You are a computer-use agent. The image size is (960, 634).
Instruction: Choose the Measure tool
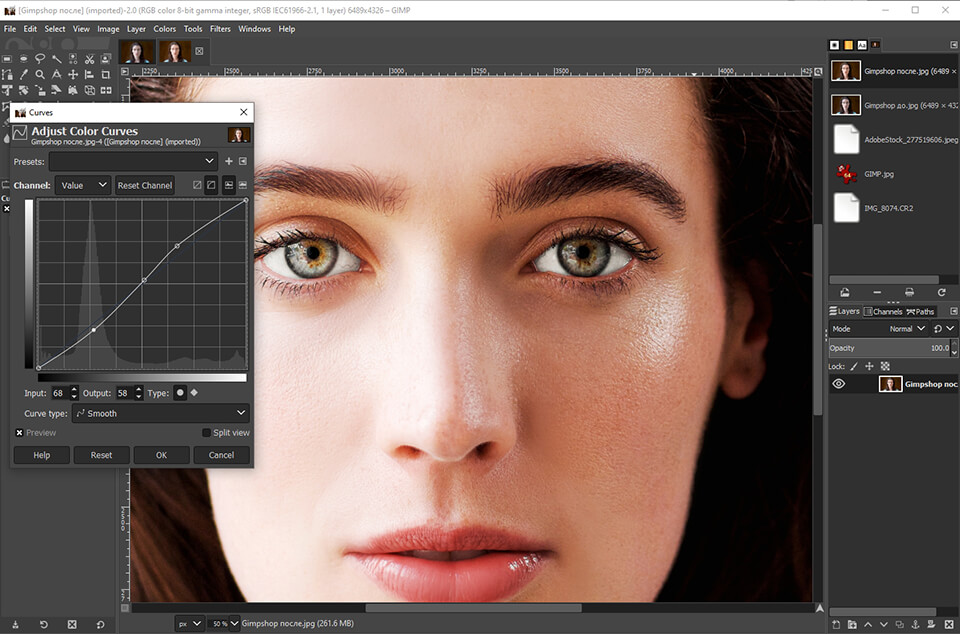pyautogui.click(x=56, y=74)
